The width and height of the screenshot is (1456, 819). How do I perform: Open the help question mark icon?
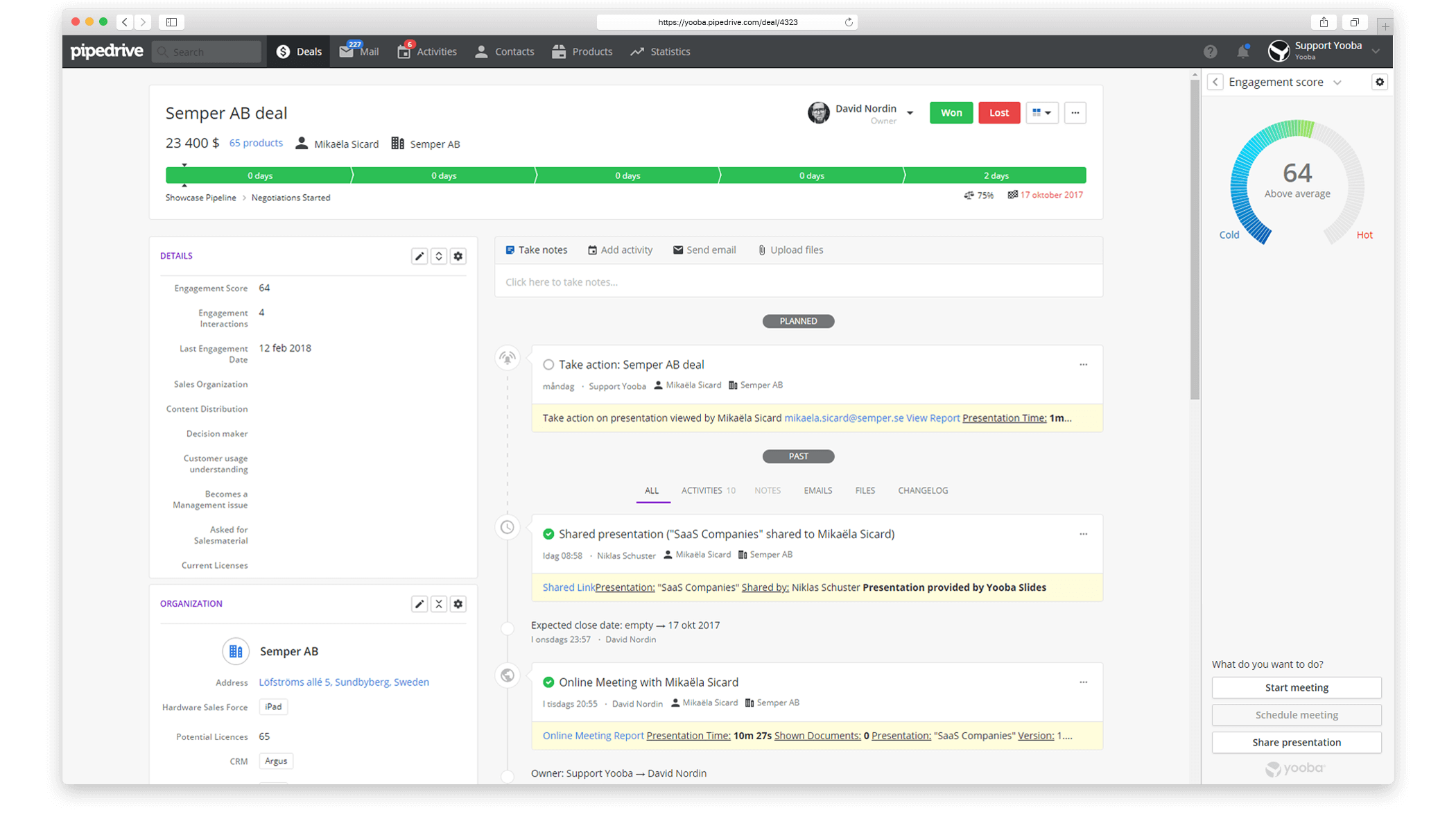pyautogui.click(x=1210, y=51)
